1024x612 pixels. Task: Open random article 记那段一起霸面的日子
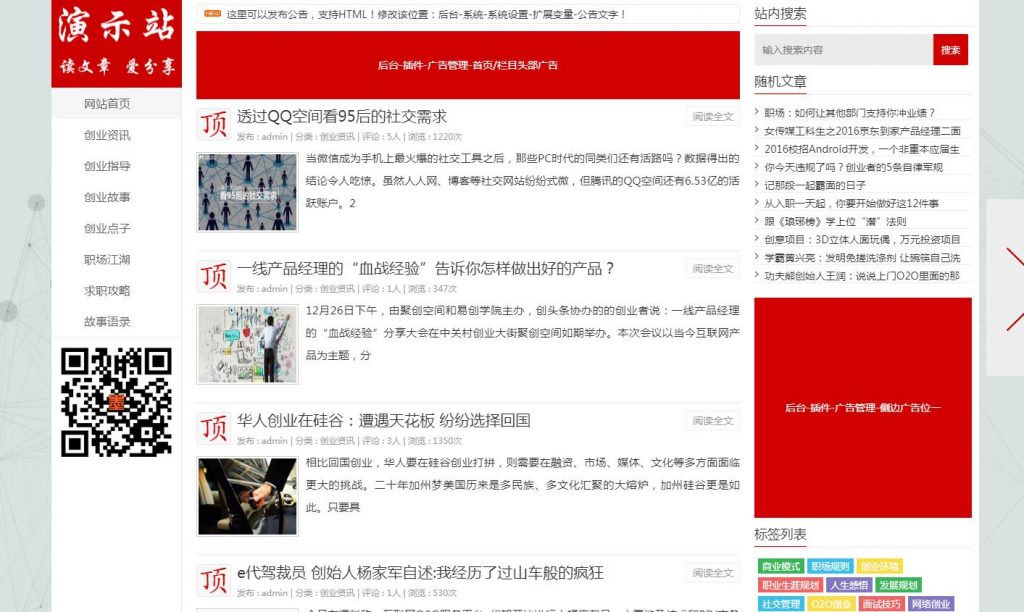815,185
